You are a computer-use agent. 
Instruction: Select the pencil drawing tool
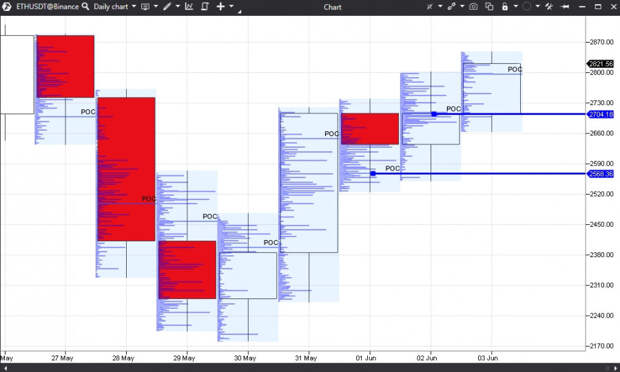point(167,7)
